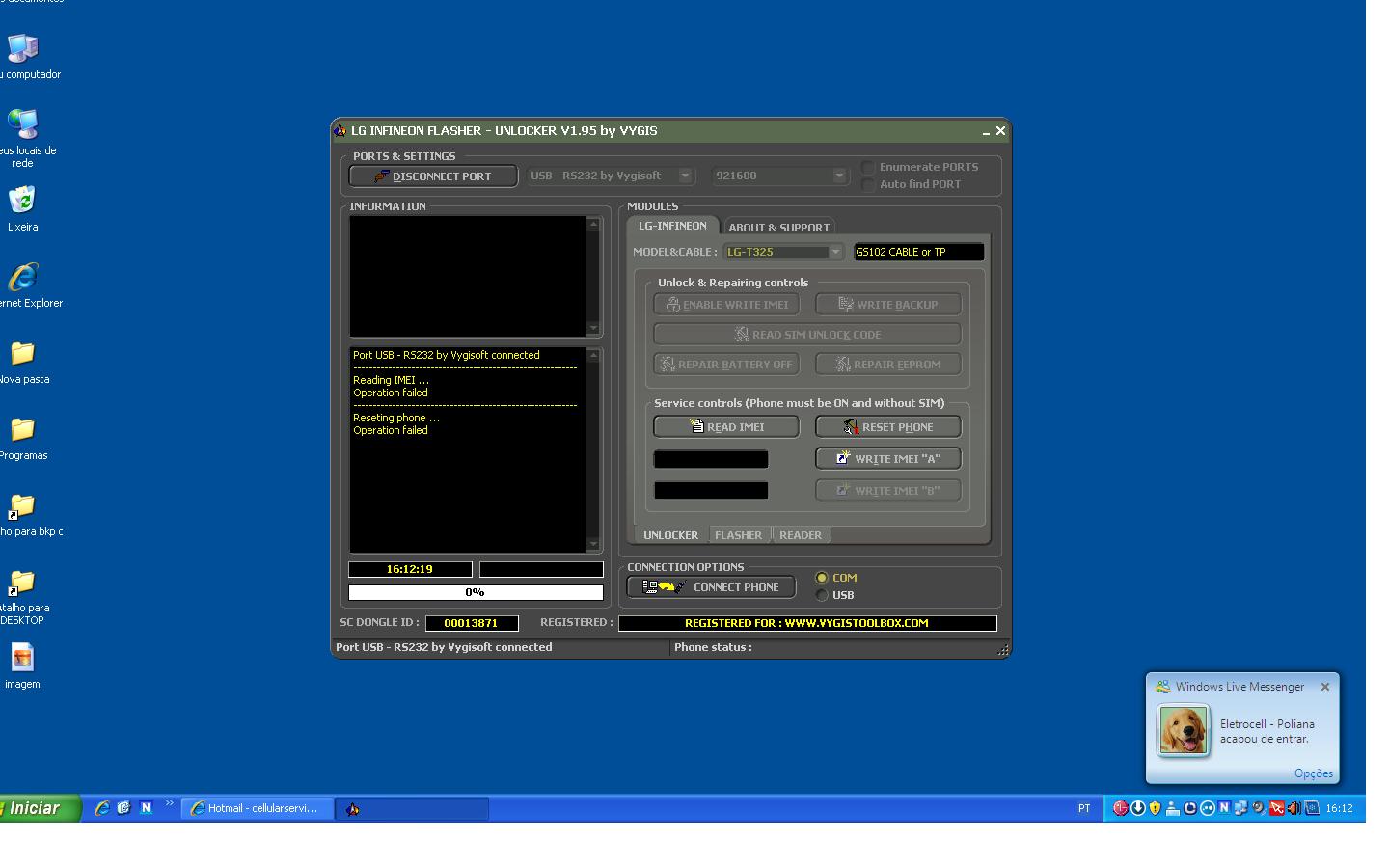Switch to the READER tab

pos(801,535)
